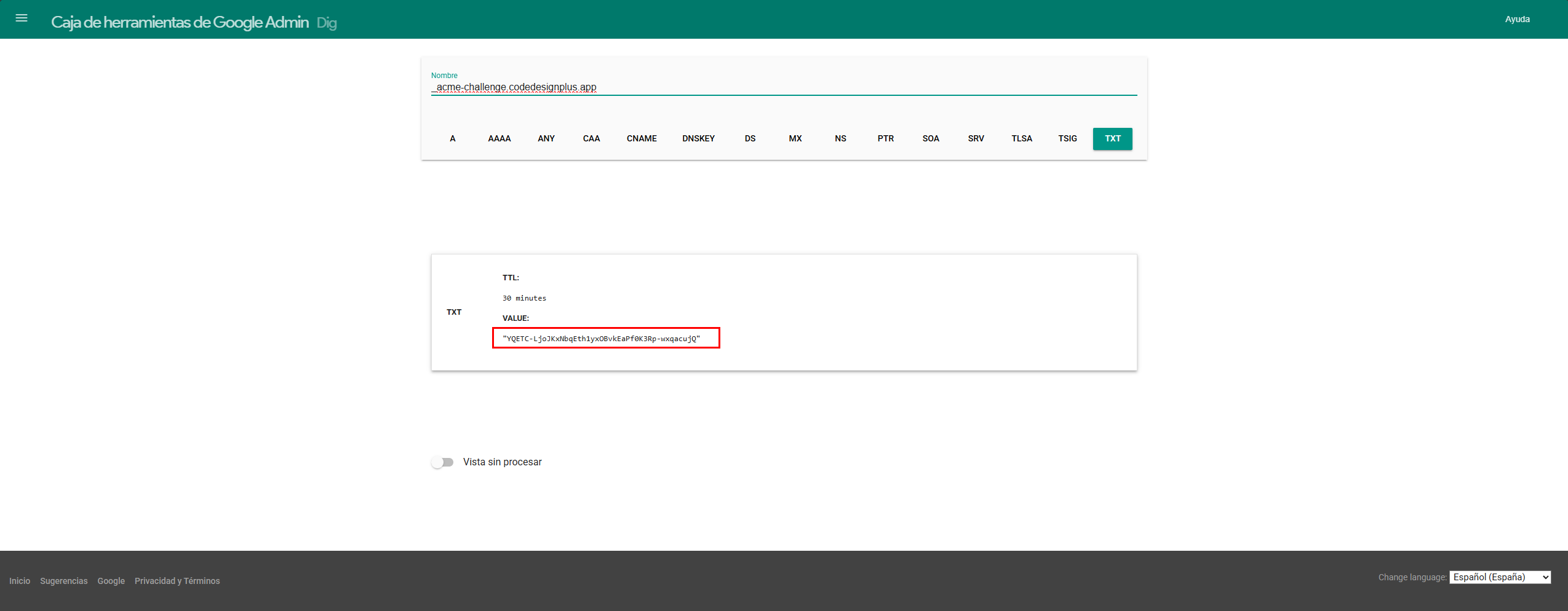Select the DNSKEY record type
The image size is (1568, 611).
pyautogui.click(x=698, y=139)
